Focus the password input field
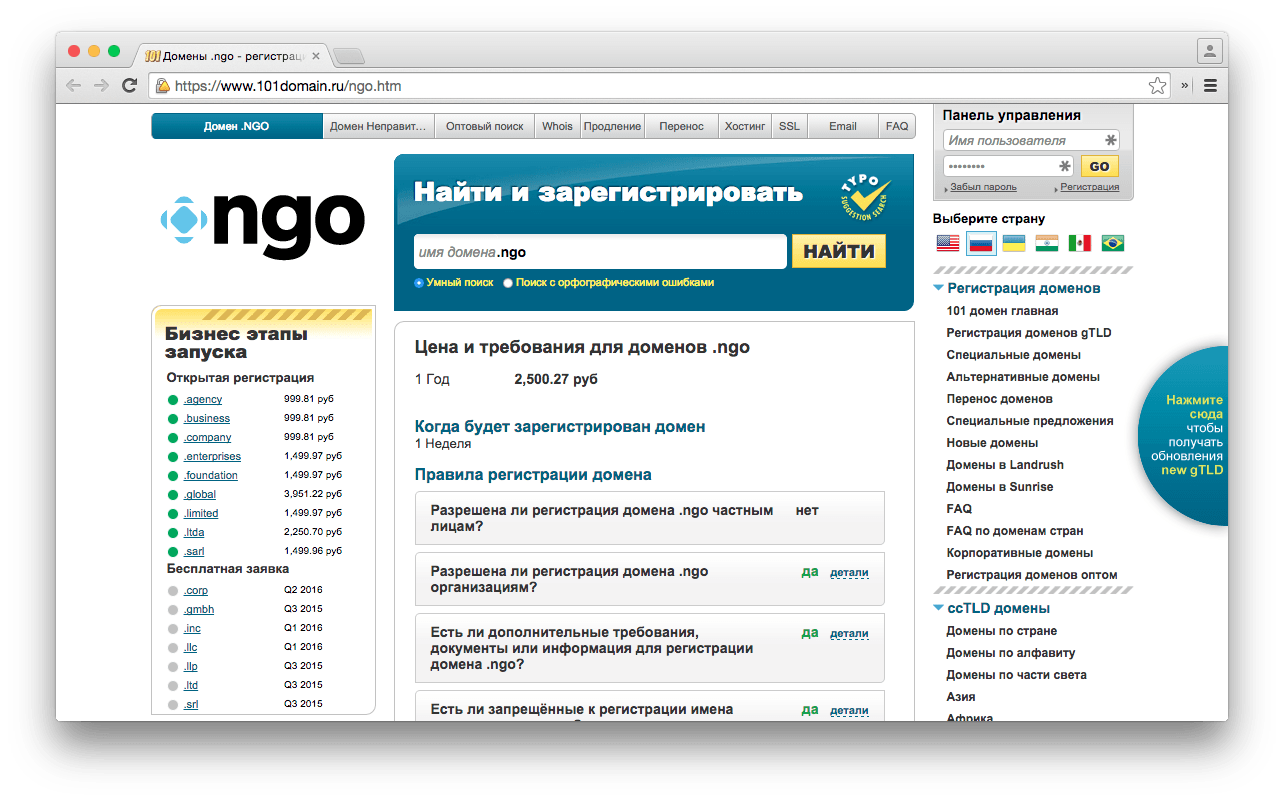The height and width of the screenshot is (801, 1284). [1008, 166]
